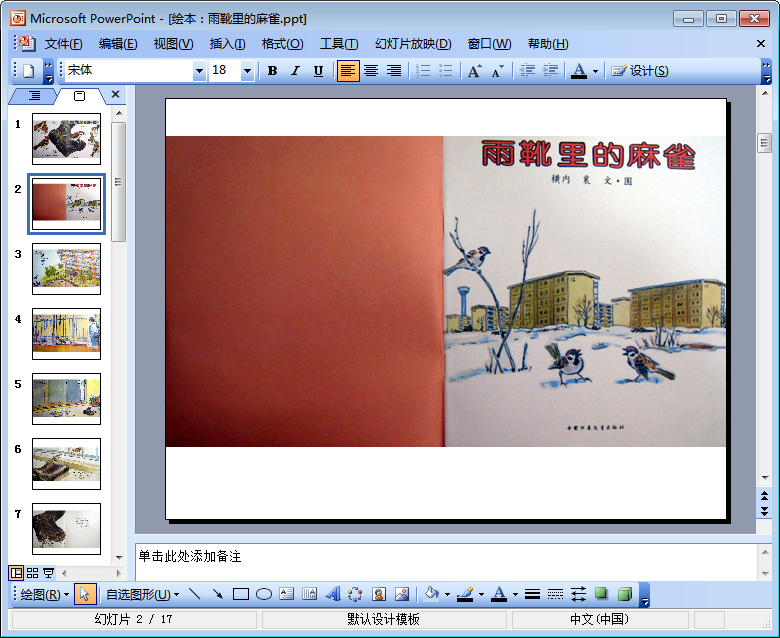
Task: Open the 绘图(R) draw menu
Action: coord(44,594)
